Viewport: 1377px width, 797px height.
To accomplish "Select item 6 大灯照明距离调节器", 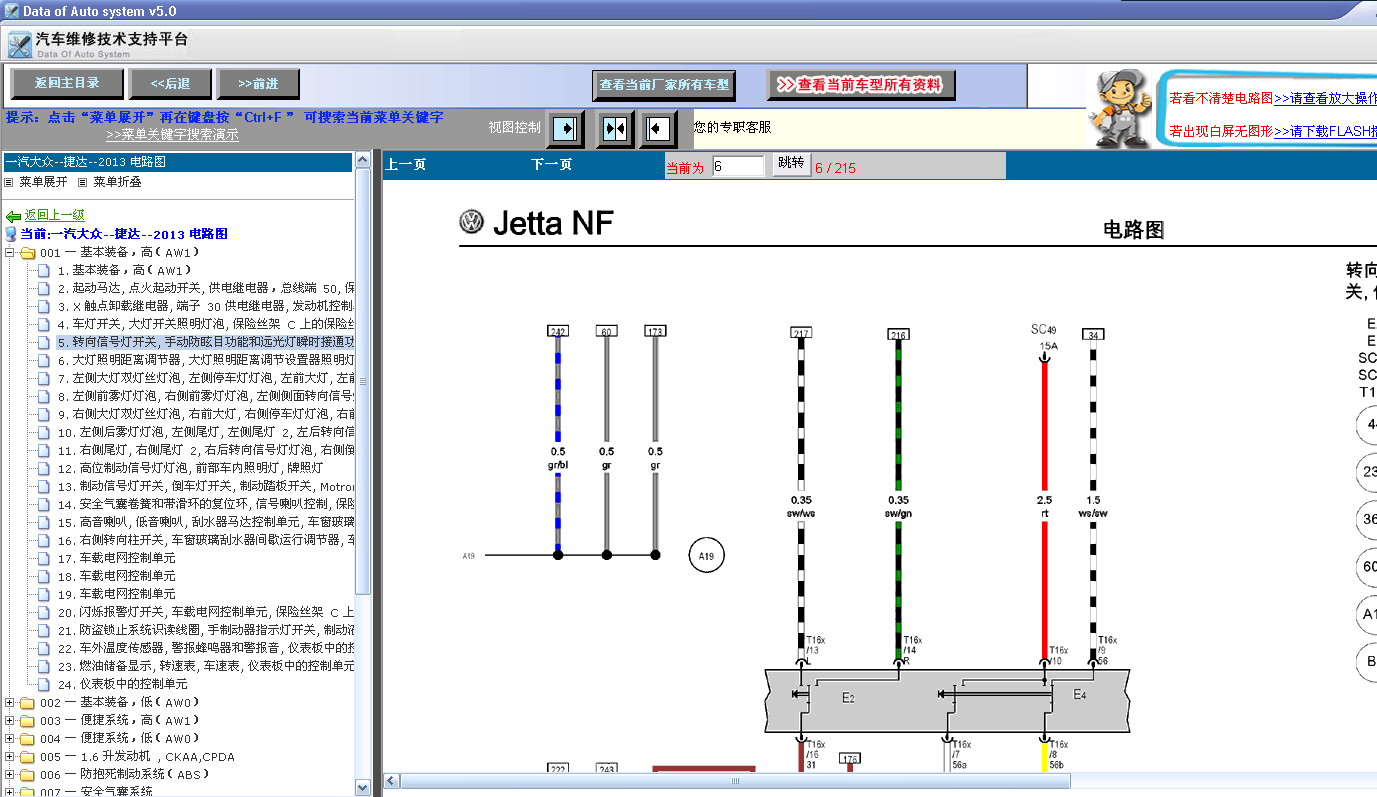I will pyautogui.click(x=205, y=360).
